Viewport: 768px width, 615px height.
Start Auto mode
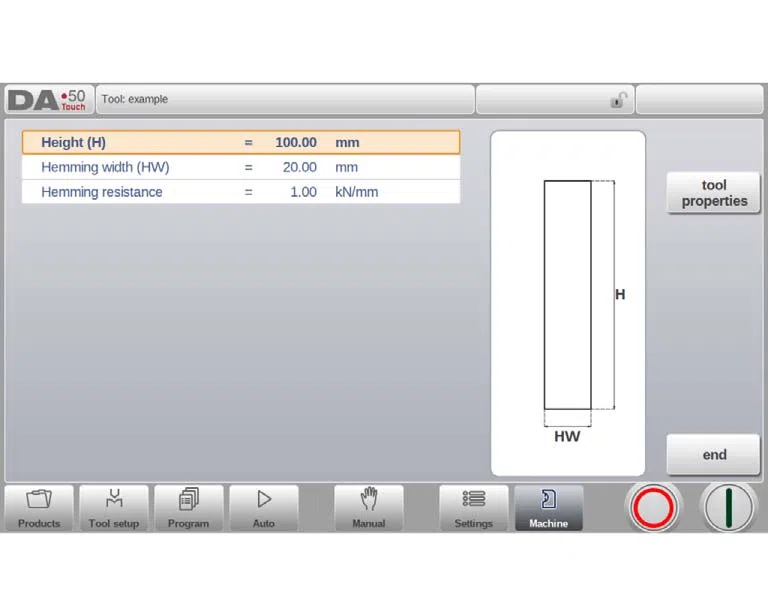pos(264,508)
